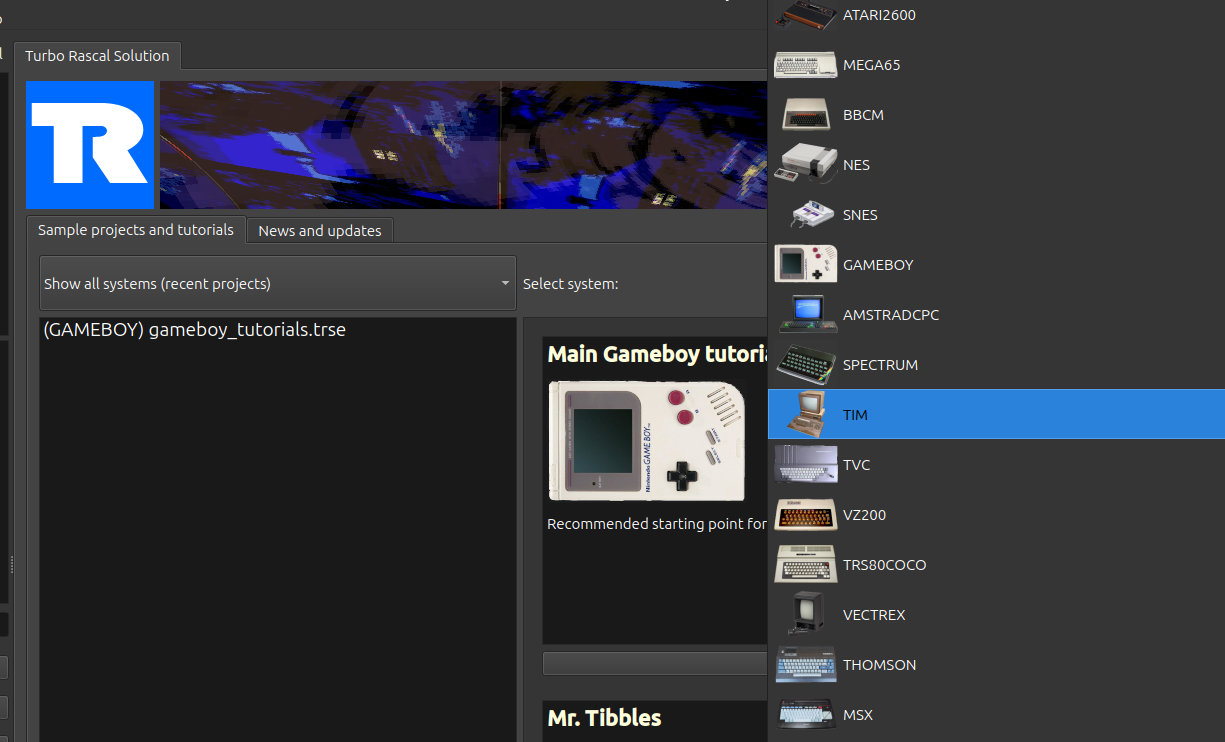
Task: Click the VECTREX console icon
Action: click(806, 614)
